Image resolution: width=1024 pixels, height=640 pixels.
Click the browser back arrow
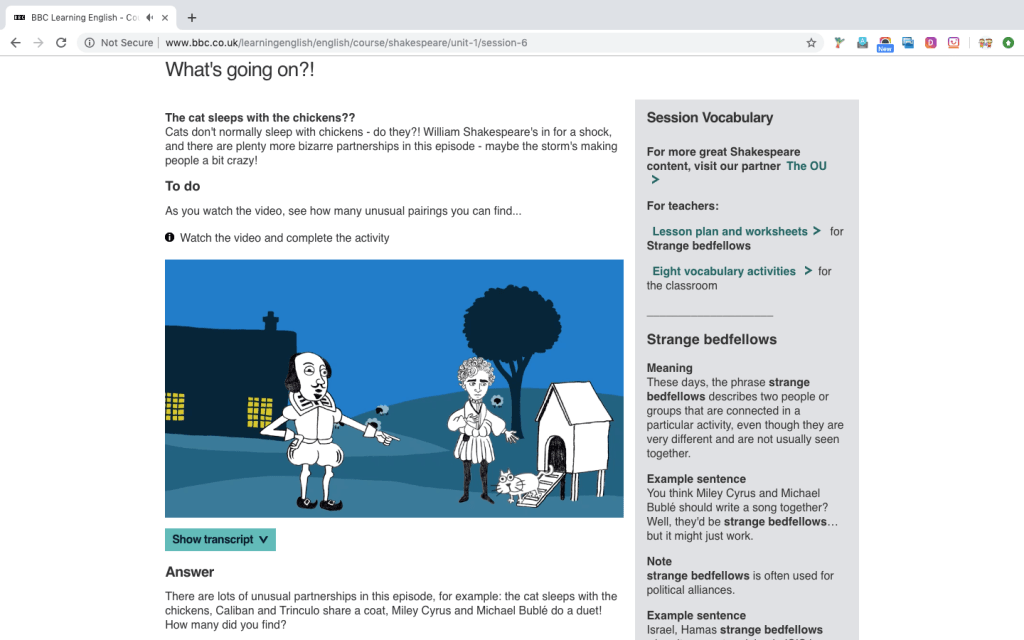coord(15,43)
